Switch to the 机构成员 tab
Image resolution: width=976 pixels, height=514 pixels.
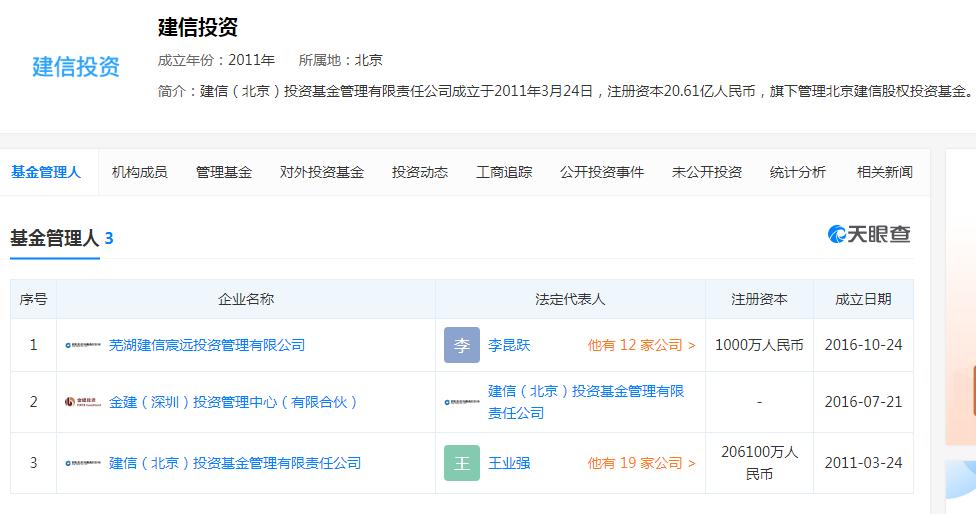tap(139, 172)
